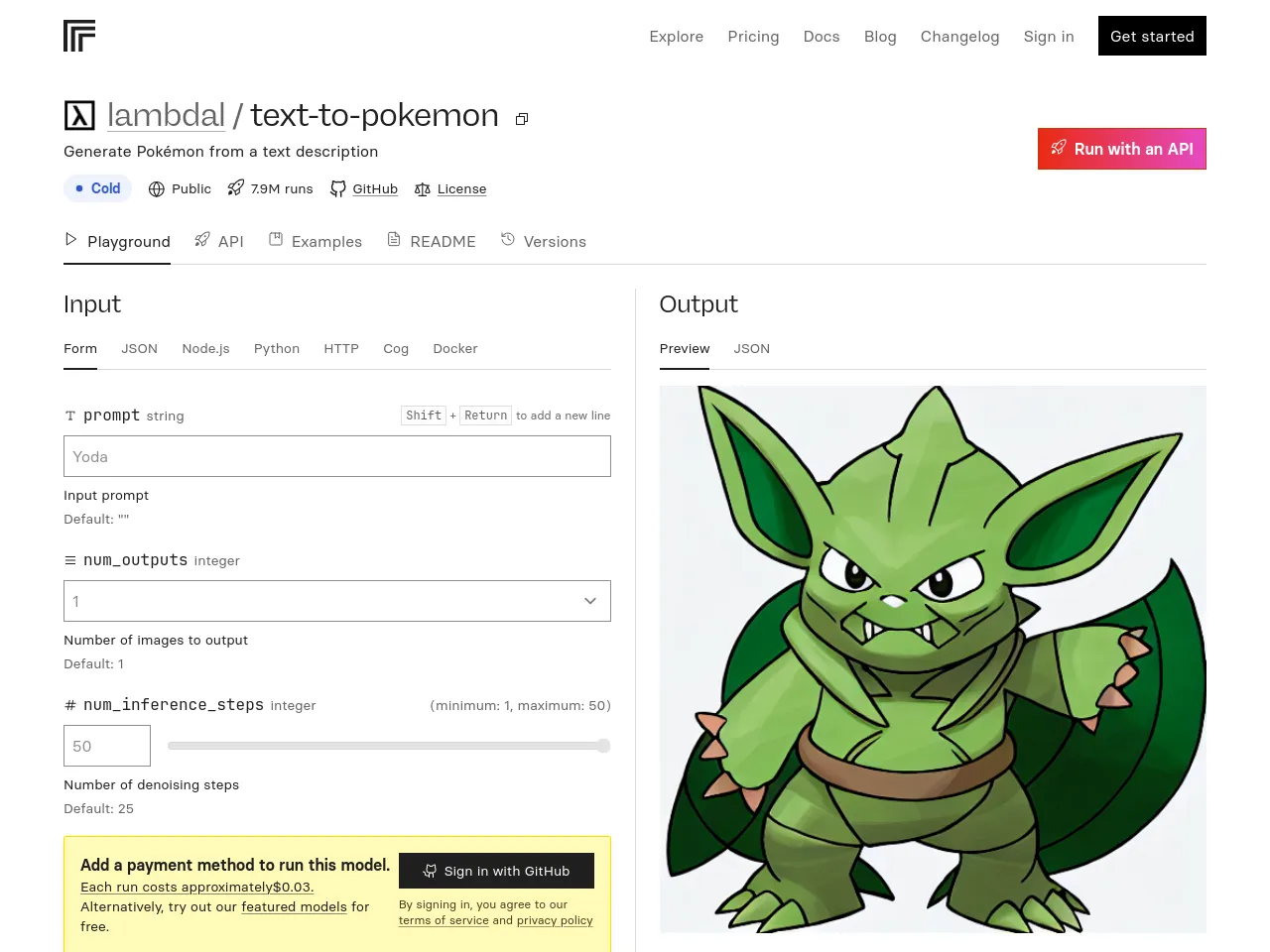Click the prompt text input field
The height and width of the screenshot is (952, 1270).
coord(337,456)
